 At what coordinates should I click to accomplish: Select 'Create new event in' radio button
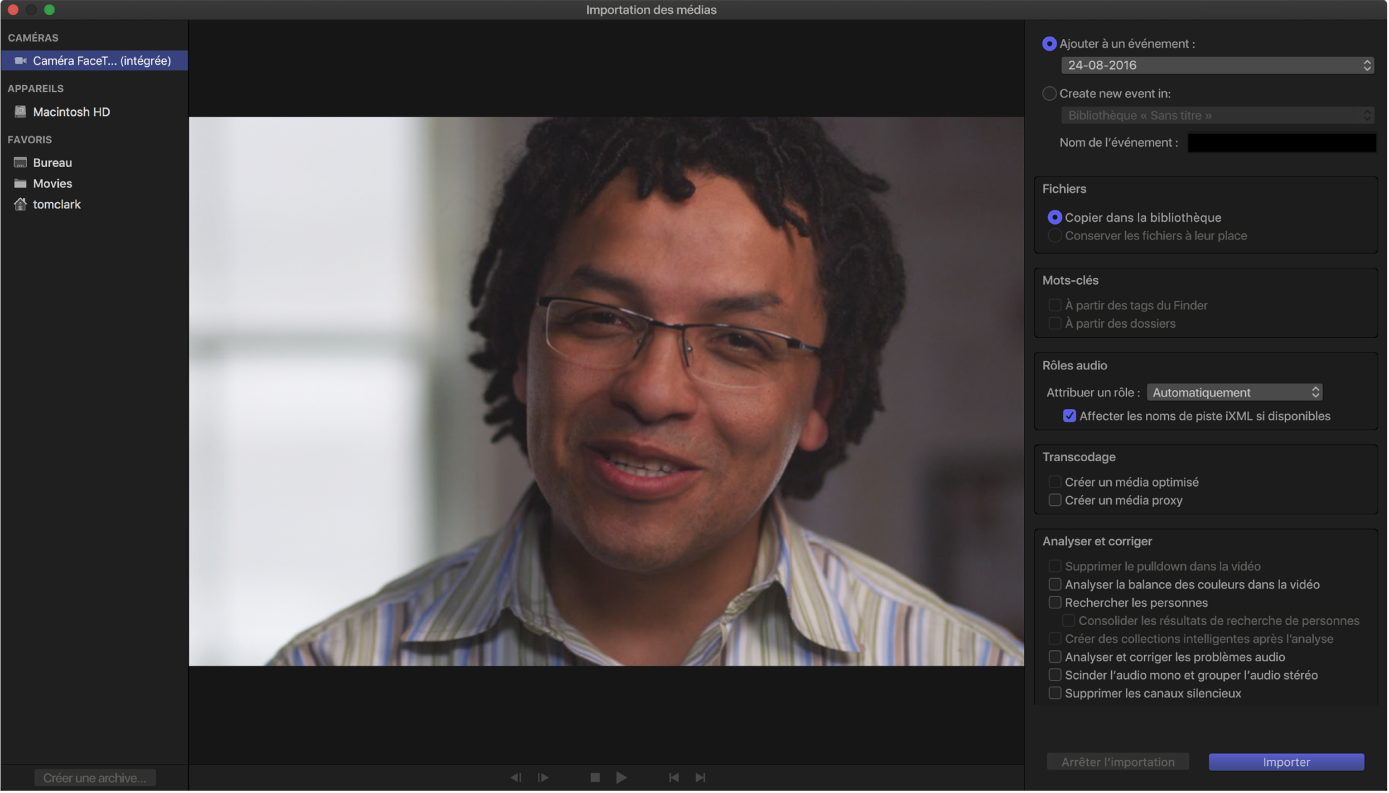click(x=1049, y=94)
